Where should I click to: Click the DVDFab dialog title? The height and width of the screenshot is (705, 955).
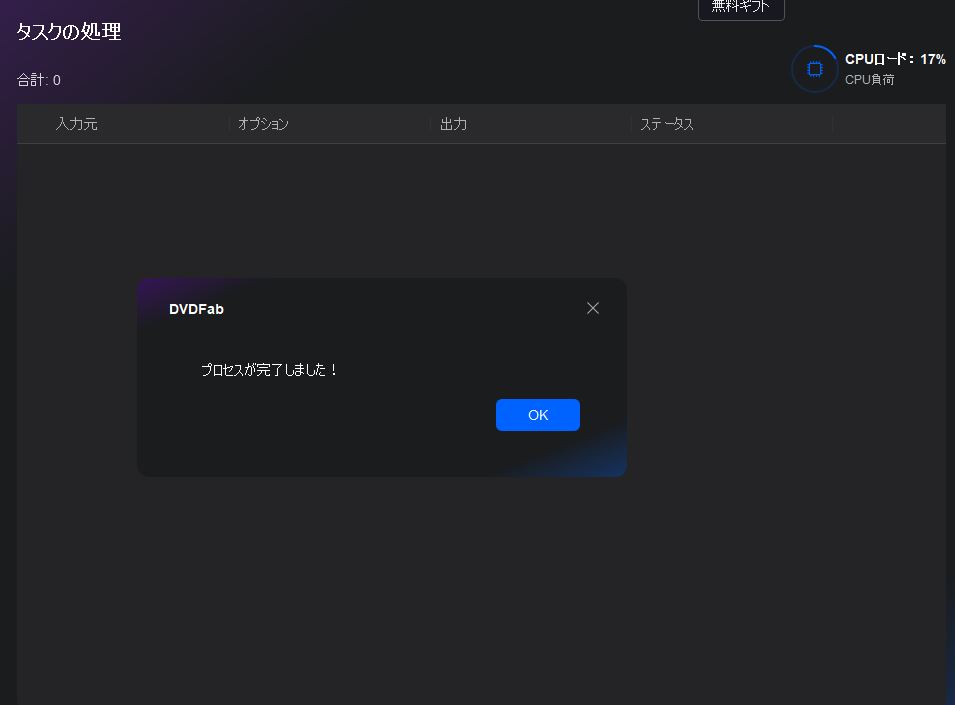tap(196, 309)
